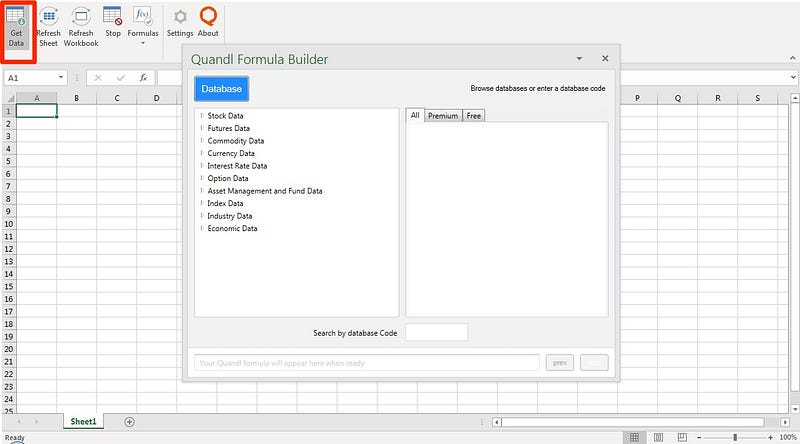
Task: Switch to Page Break Preview icon
Action: click(682, 437)
